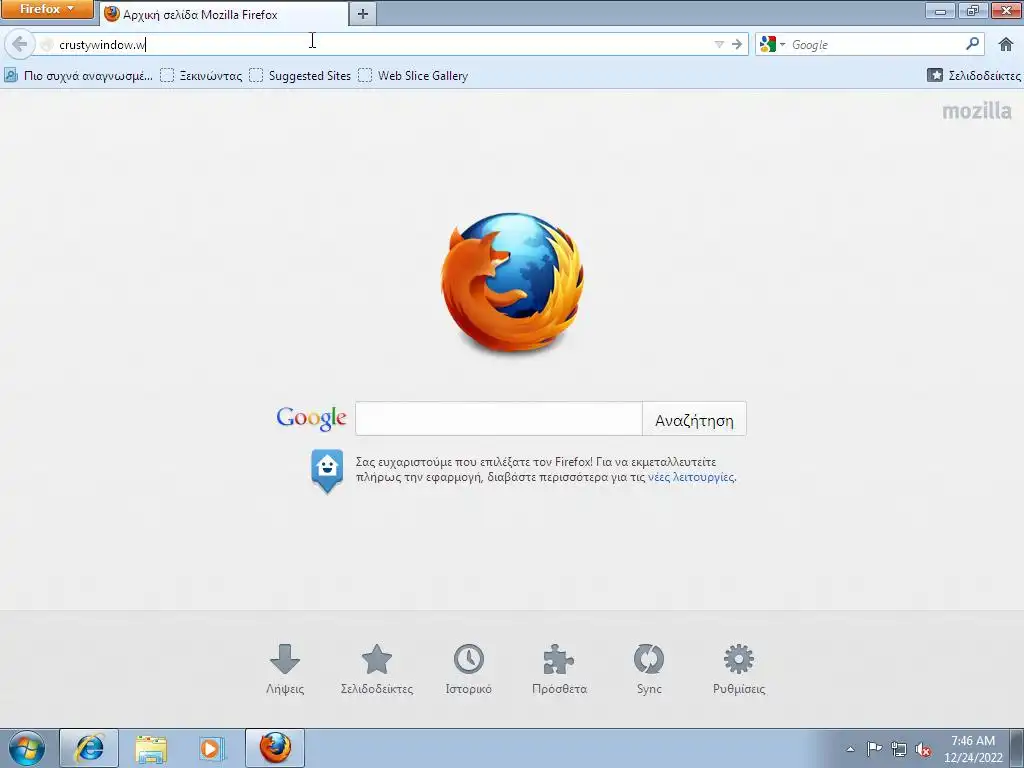Click the Show desktop strip at taskbar end
Image resolution: width=1024 pixels, height=768 pixels.
click(1017, 749)
